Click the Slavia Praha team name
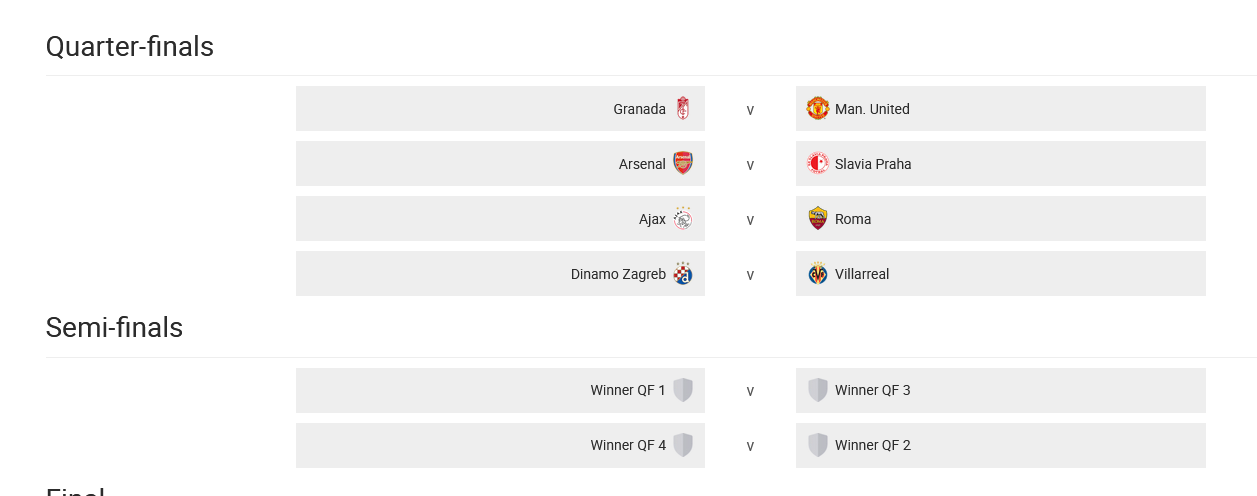Image resolution: width=1257 pixels, height=496 pixels. tap(873, 164)
